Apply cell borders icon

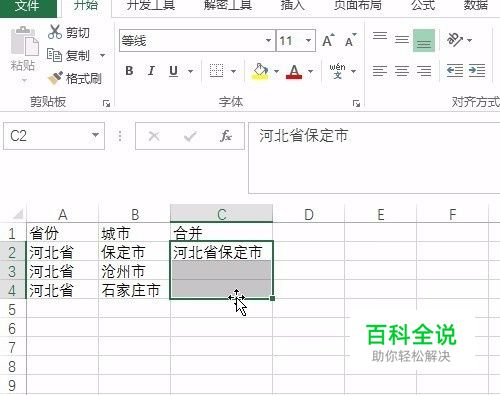(216, 71)
